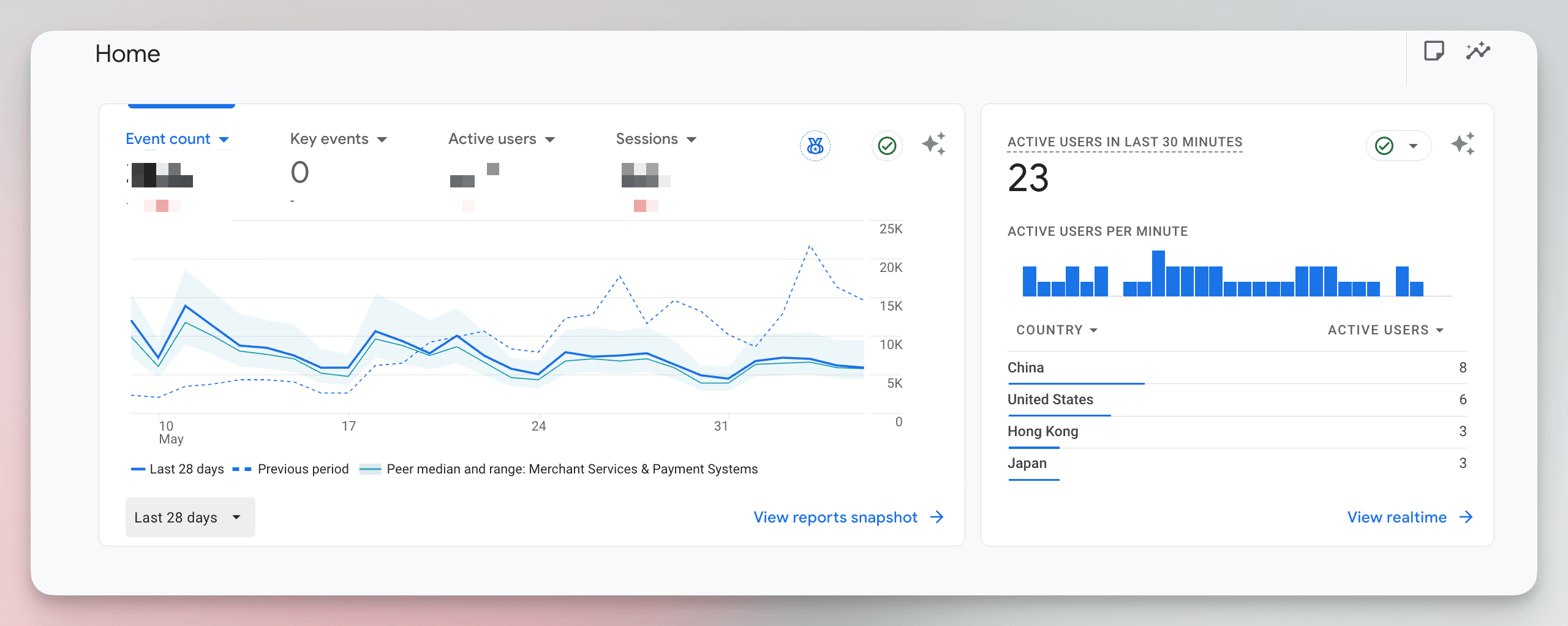The image size is (1568, 626).
Task: Open the Active Users column dropdown
Action: click(x=1386, y=330)
